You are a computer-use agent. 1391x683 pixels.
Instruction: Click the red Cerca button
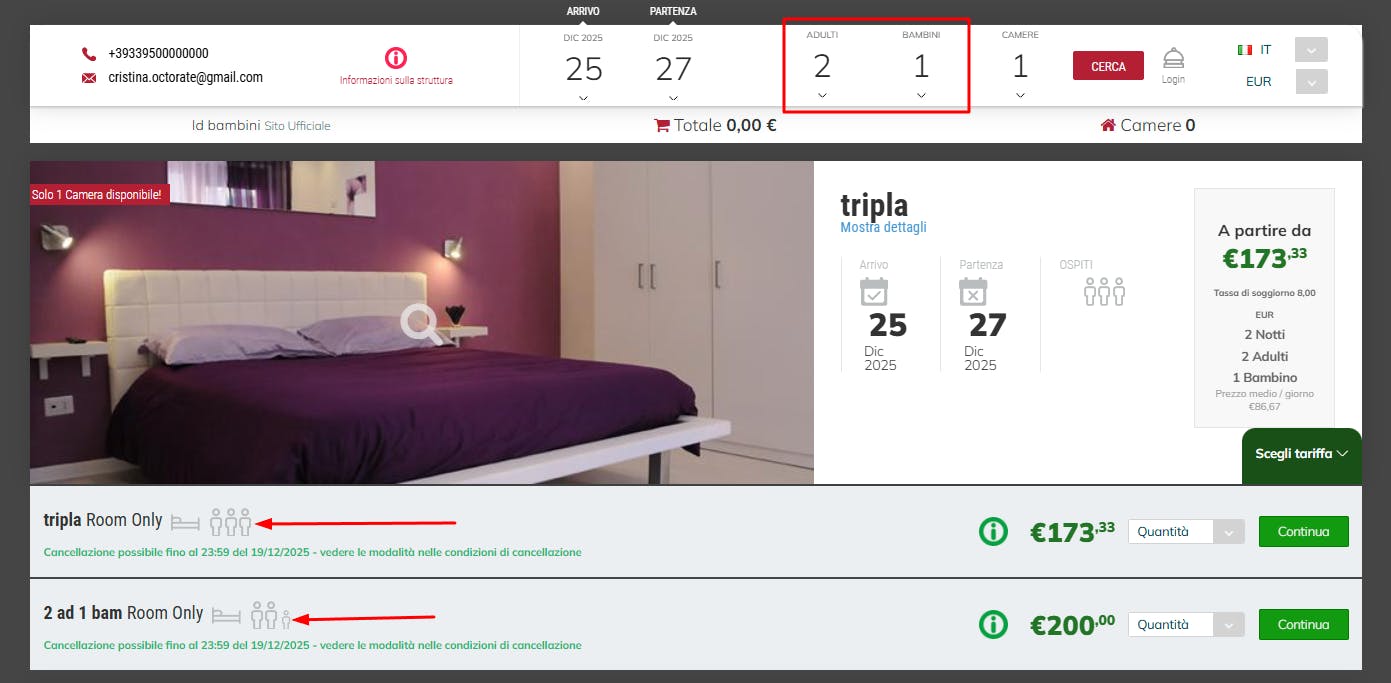(1108, 66)
